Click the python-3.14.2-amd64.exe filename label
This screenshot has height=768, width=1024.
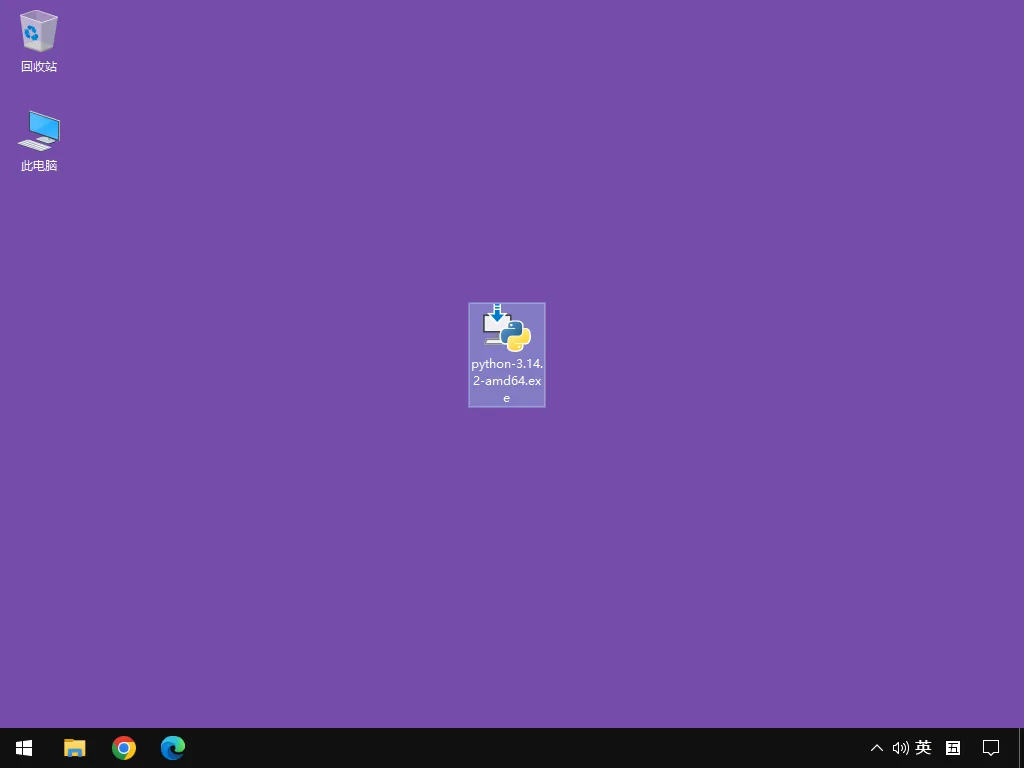[507, 381]
